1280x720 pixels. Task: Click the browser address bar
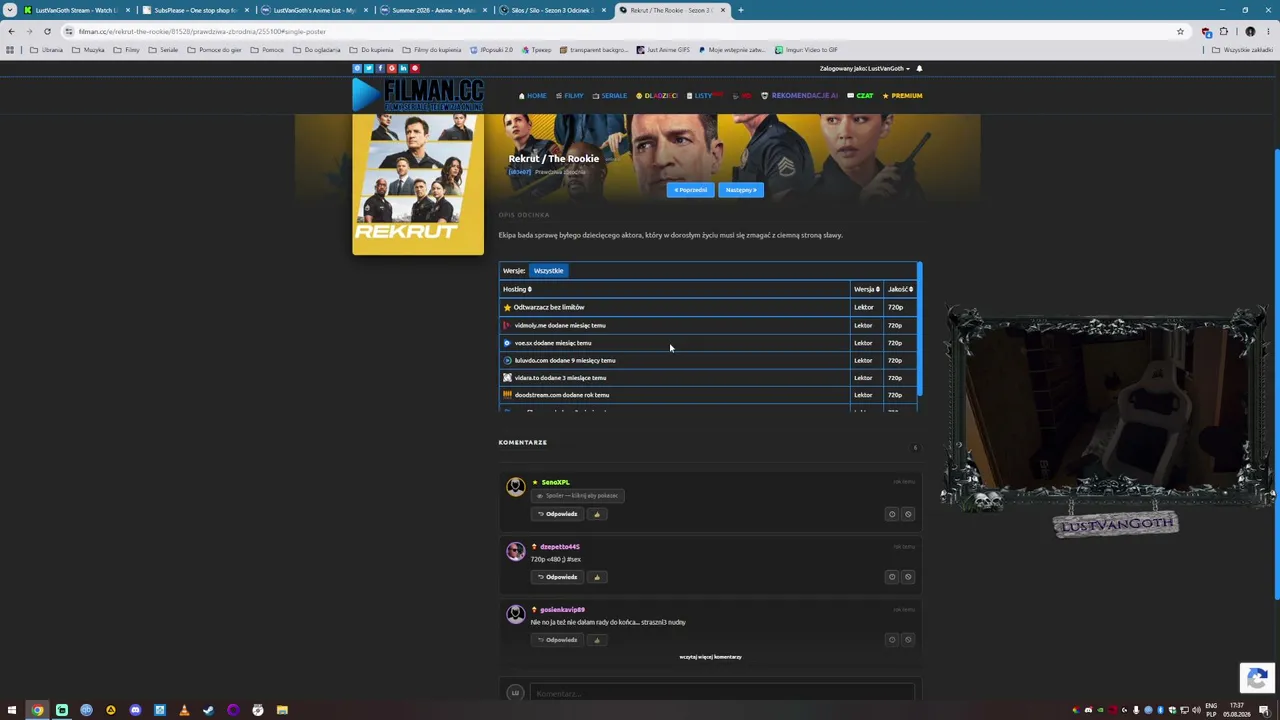pos(620,31)
